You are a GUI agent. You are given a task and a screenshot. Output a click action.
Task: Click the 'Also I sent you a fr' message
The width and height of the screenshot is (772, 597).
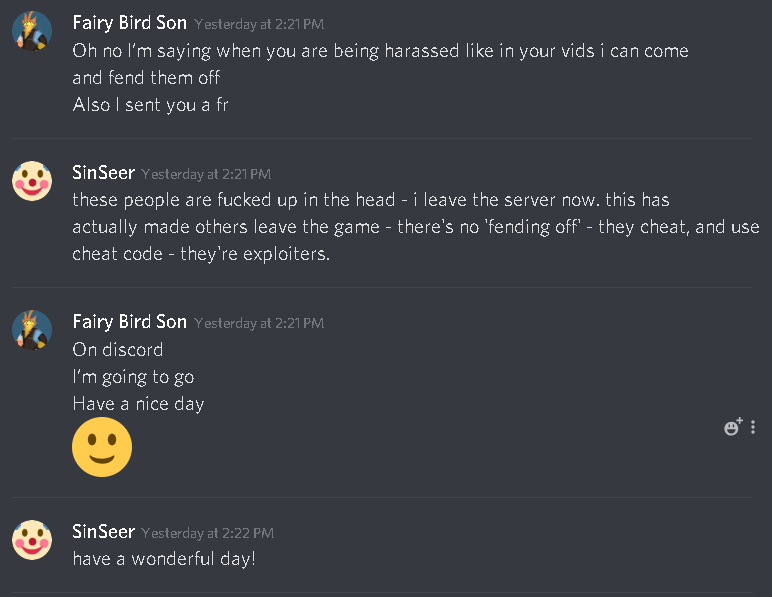coord(151,105)
